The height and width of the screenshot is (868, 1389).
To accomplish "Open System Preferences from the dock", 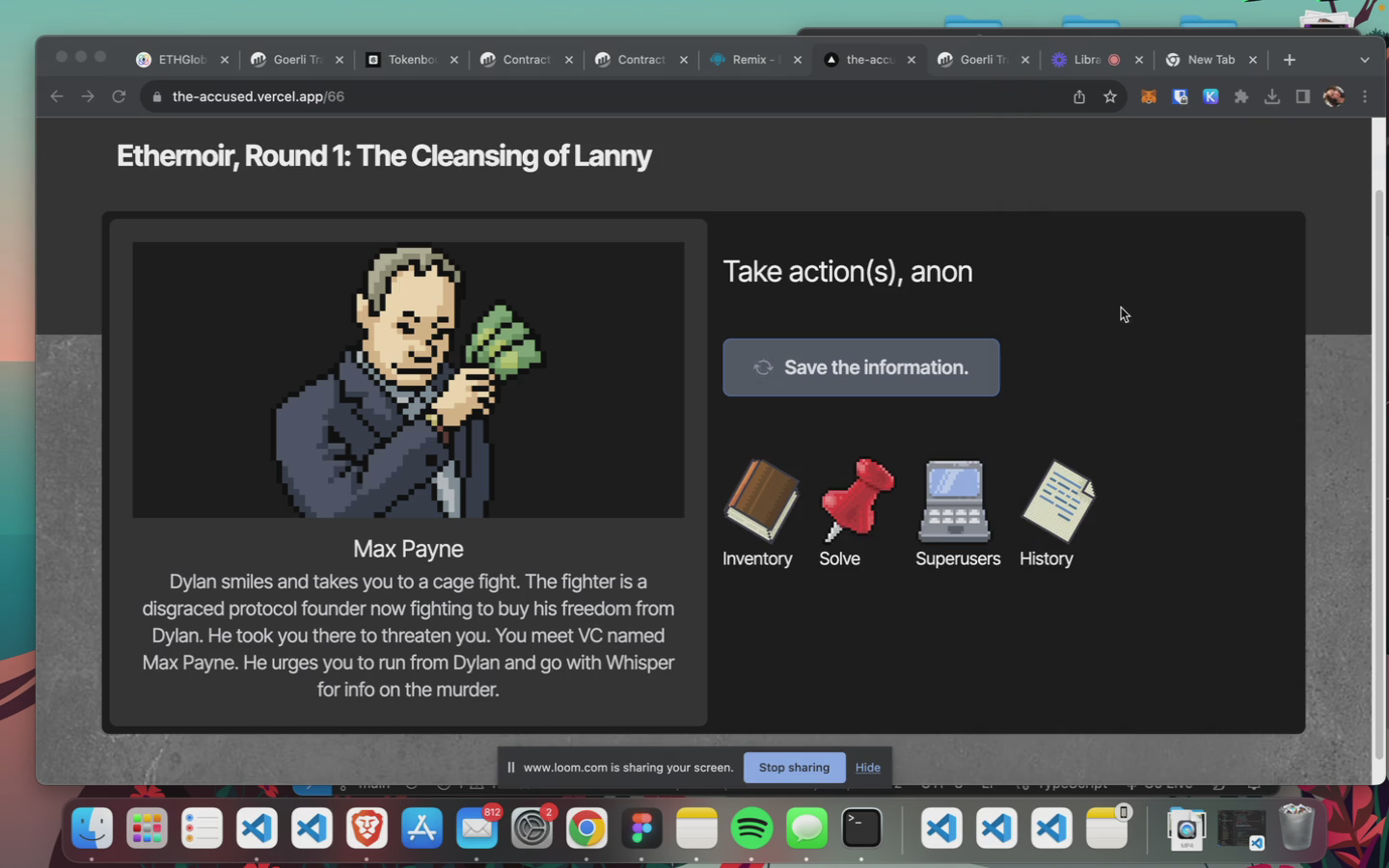I will pos(531,828).
